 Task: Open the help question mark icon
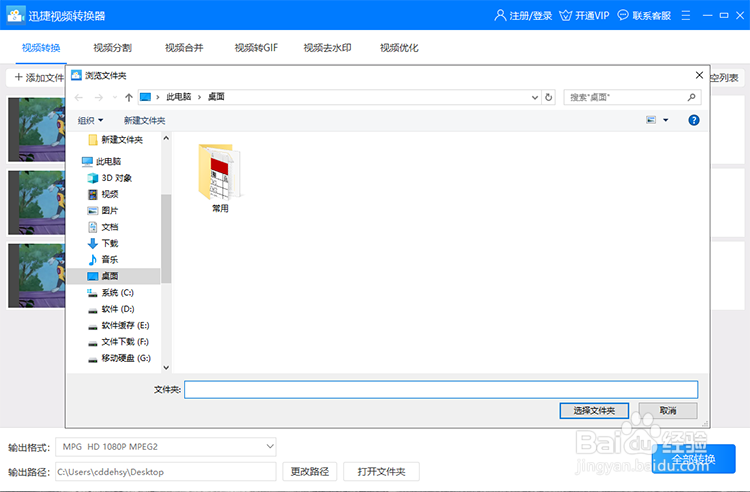694,120
